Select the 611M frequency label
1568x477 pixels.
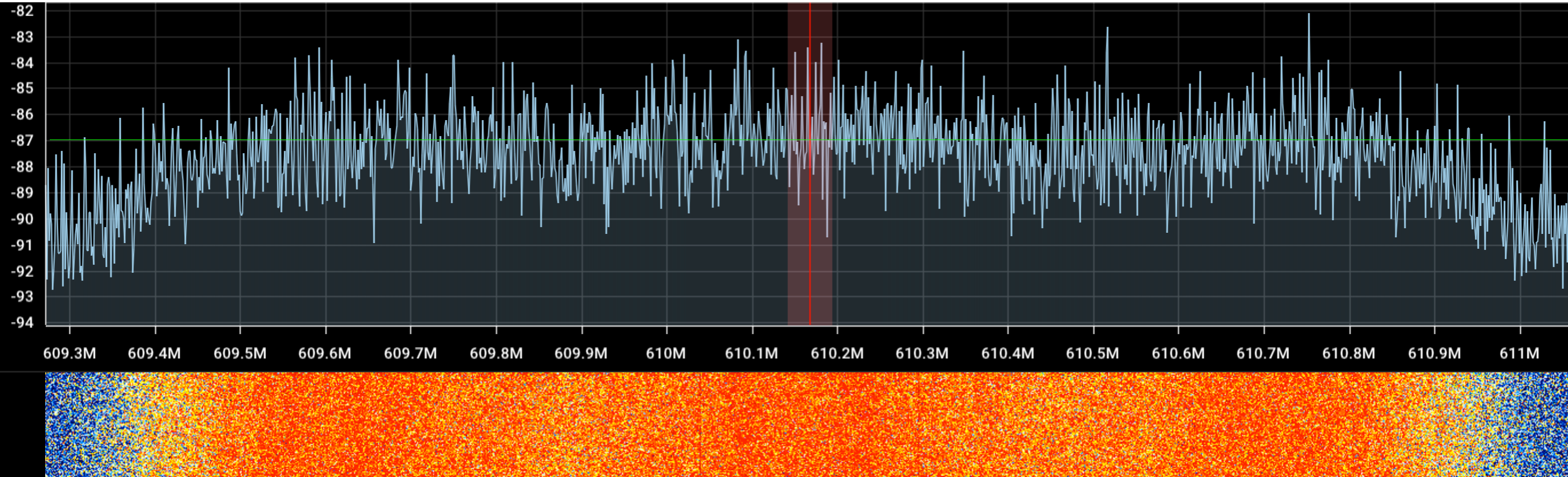[x=1519, y=353]
